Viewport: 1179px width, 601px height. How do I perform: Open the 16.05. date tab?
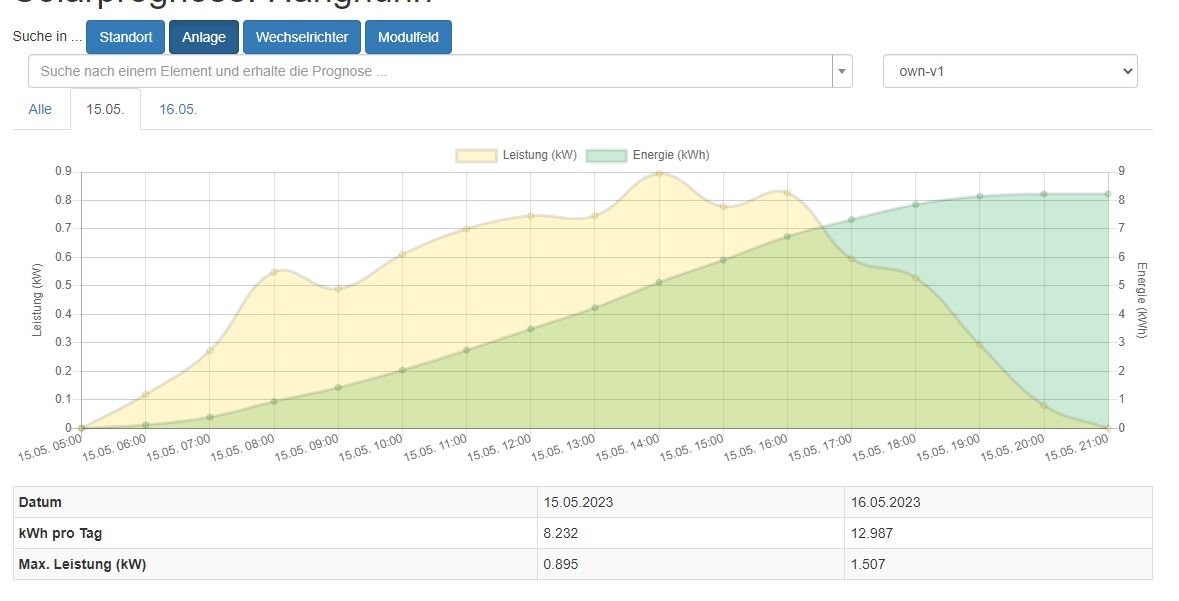coord(178,109)
